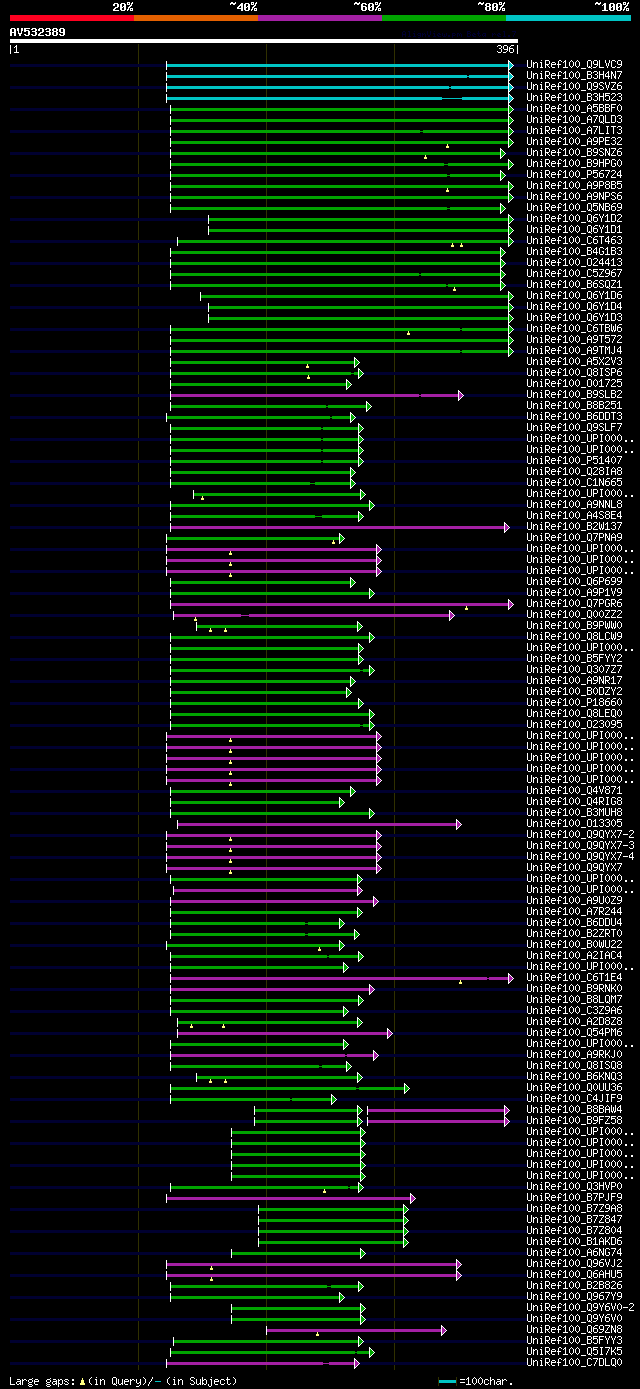
Task: Open hit UniRef100_Q9LVC9
Action: coord(574,64)
